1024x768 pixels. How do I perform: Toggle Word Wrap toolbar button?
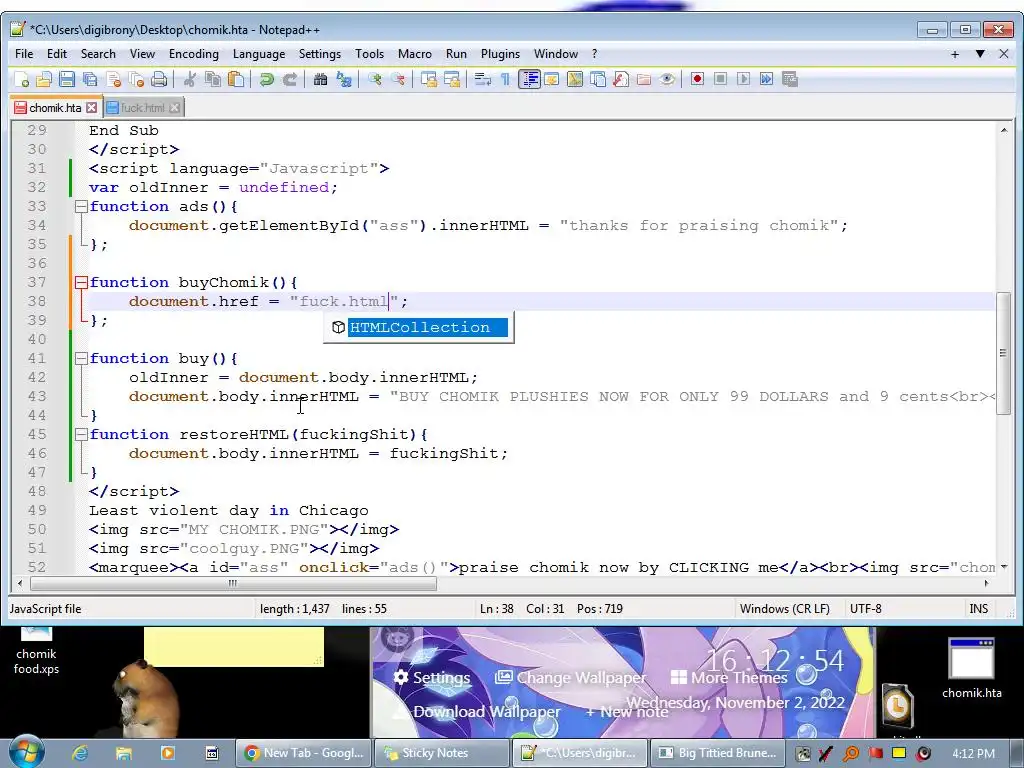[483, 79]
